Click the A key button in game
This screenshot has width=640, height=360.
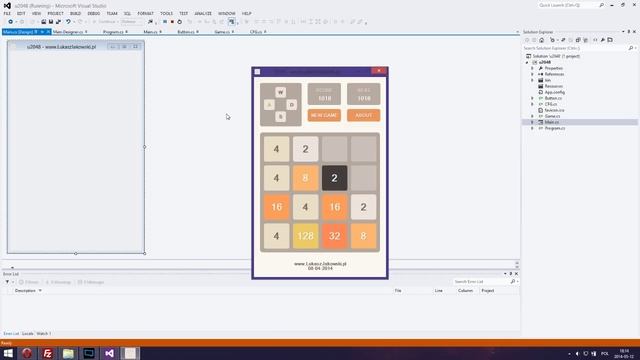pyautogui.click(x=269, y=105)
